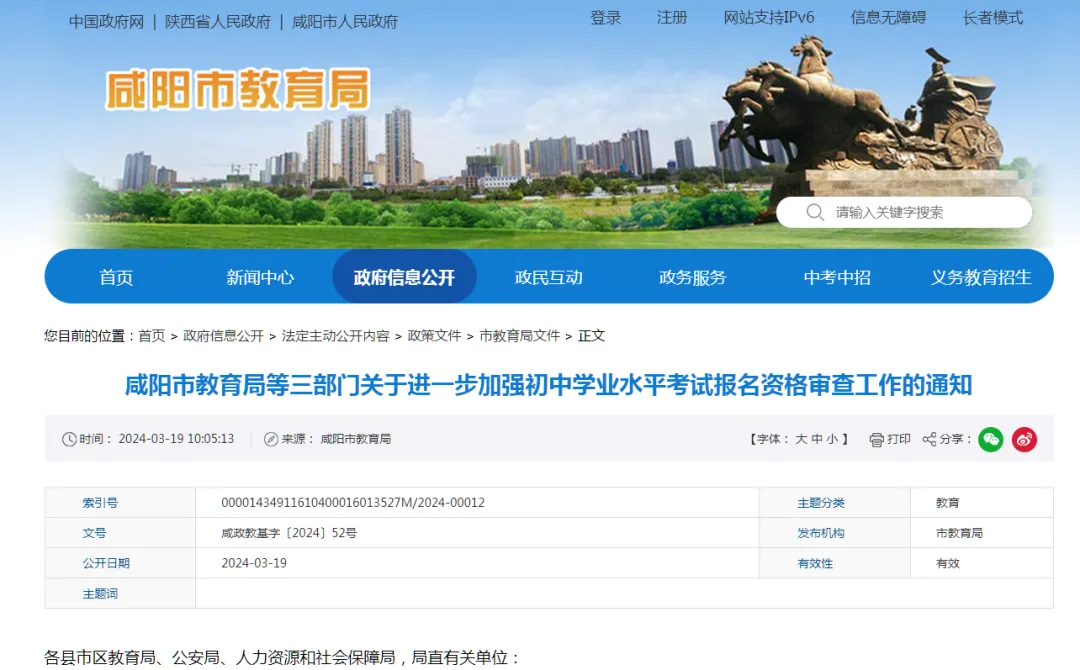The height and width of the screenshot is (670, 1080).
Task: Click the 发布机构 value 市教育局
Action: (x=959, y=533)
